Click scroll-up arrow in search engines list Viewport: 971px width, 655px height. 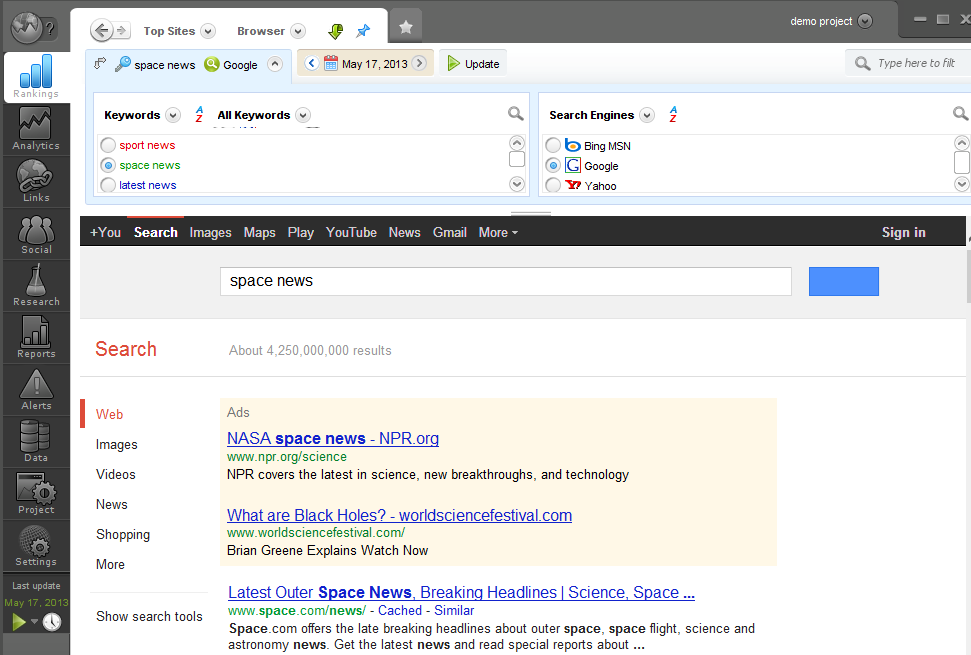click(962, 143)
